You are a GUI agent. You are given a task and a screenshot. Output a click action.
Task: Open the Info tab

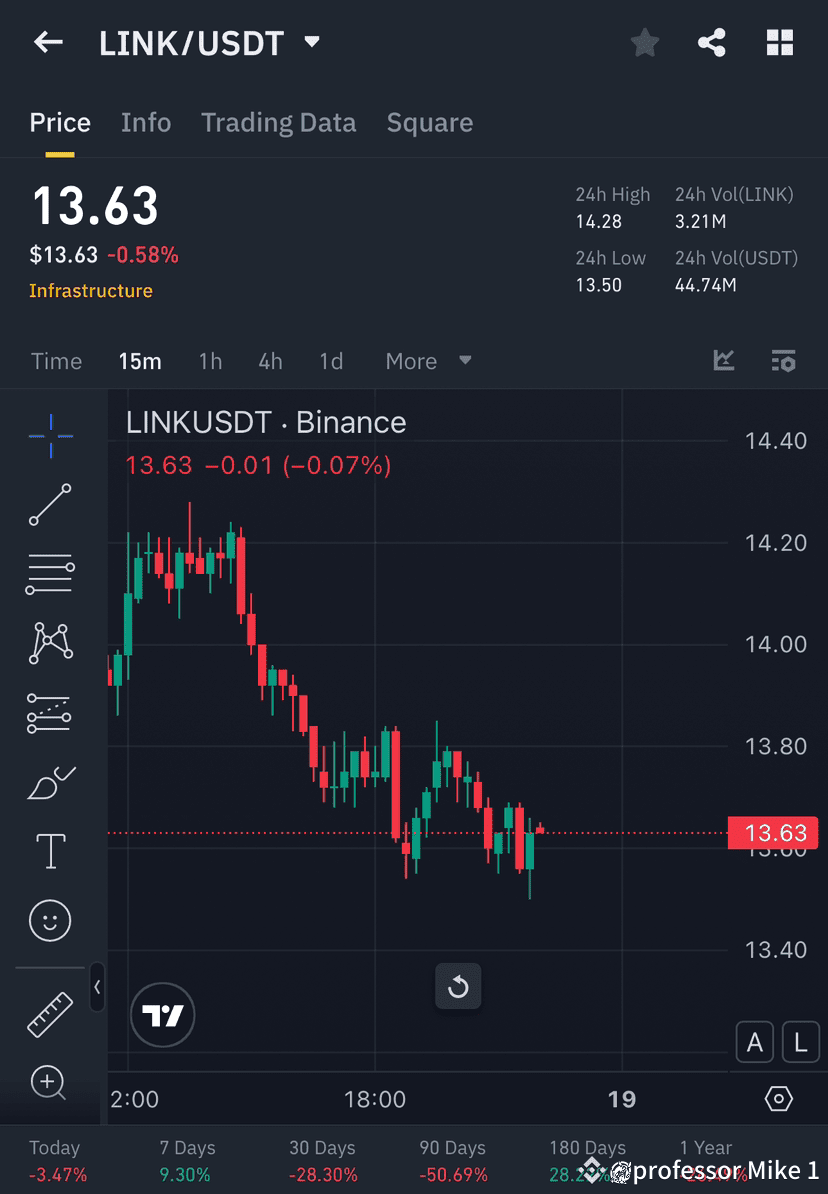pos(146,122)
